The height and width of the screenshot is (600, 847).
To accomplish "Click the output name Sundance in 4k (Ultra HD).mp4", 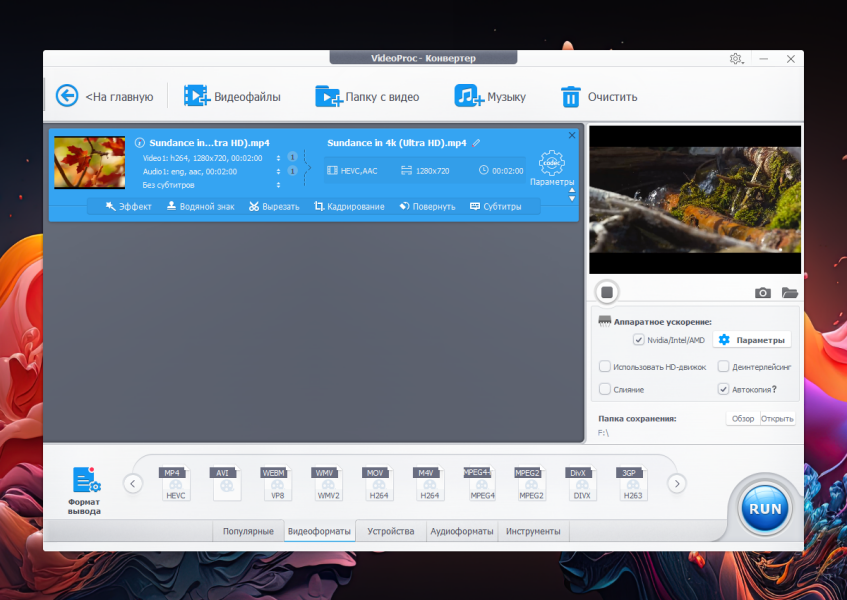I will tap(396, 143).
